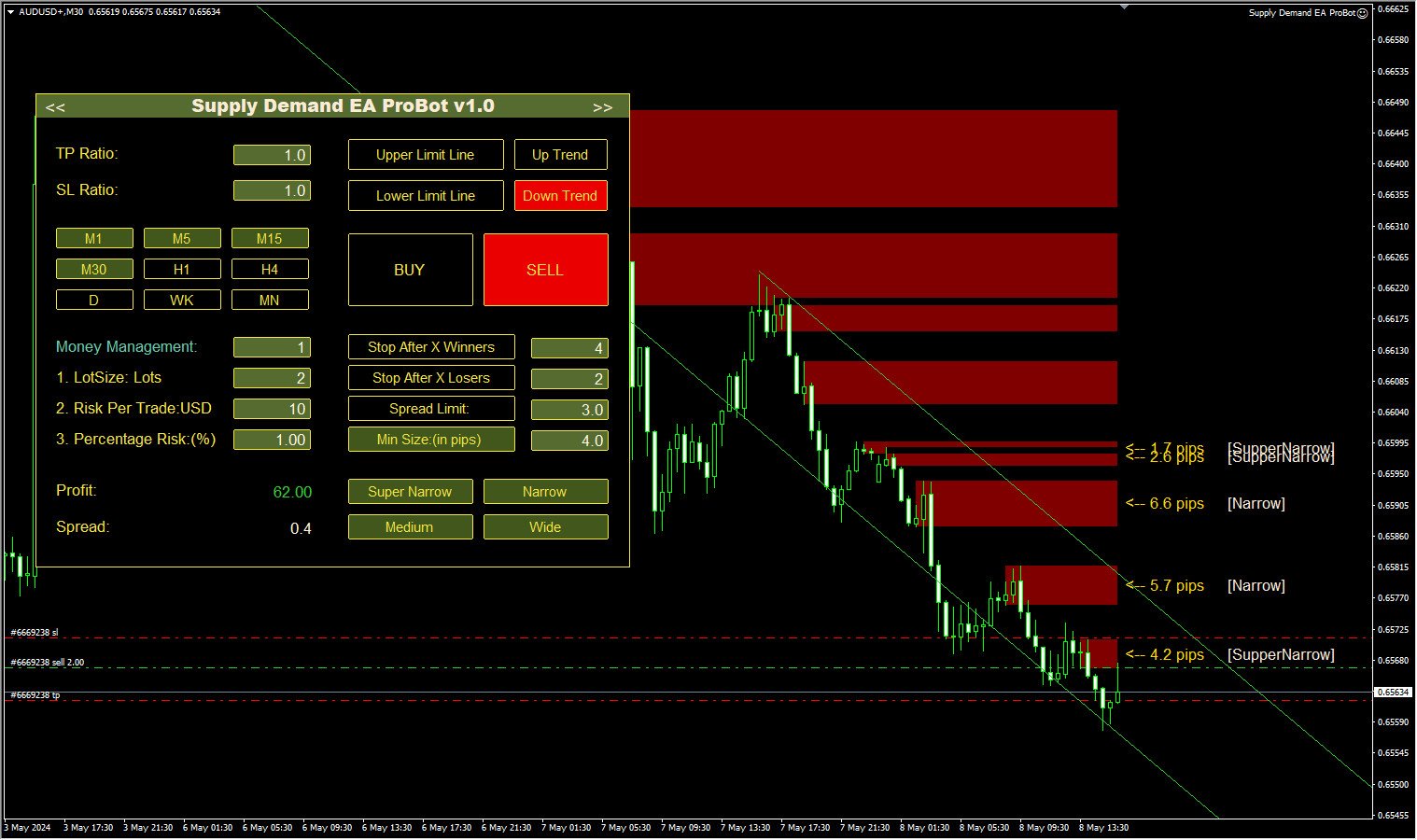
Task: Select the H1 timeframe
Action: click(x=182, y=270)
